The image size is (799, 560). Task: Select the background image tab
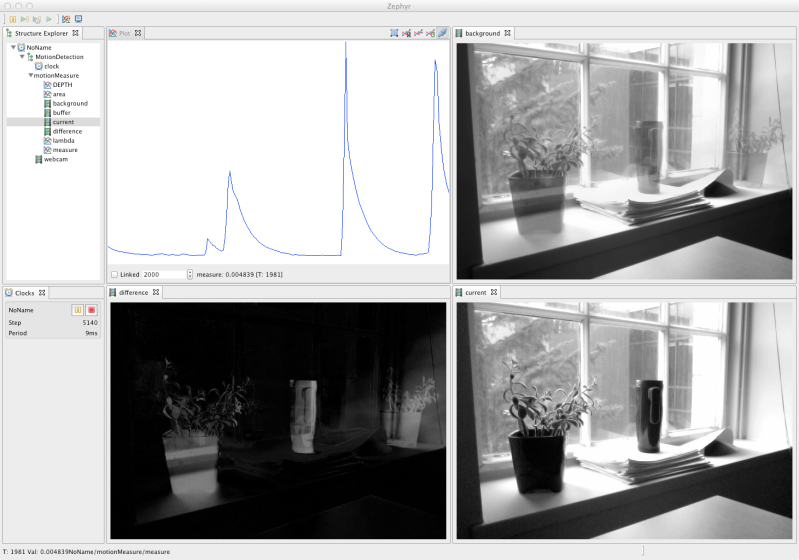(x=482, y=33)
